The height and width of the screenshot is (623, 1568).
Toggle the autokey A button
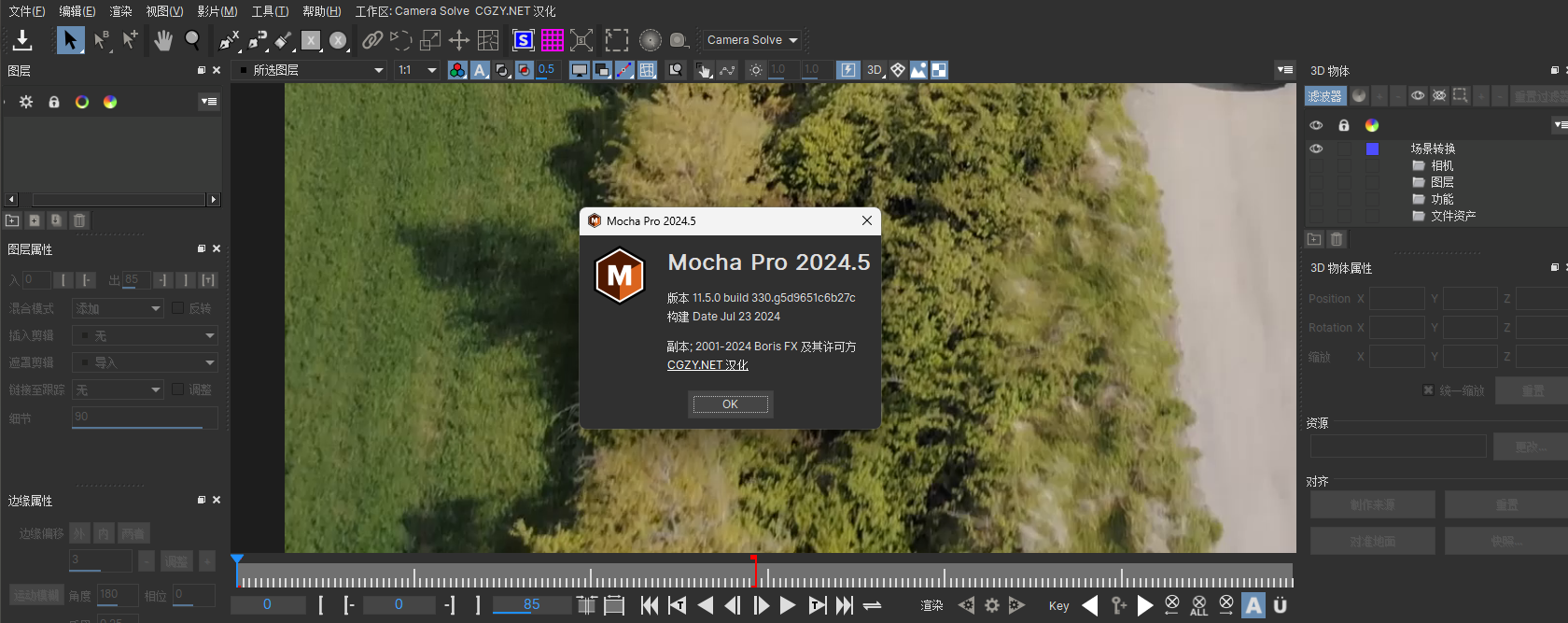click(1253, 605)
